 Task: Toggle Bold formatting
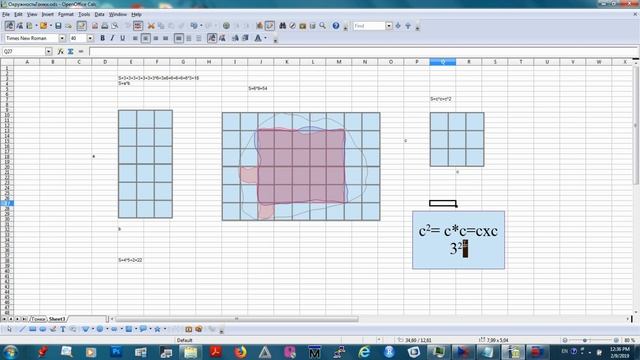(102, 38)
